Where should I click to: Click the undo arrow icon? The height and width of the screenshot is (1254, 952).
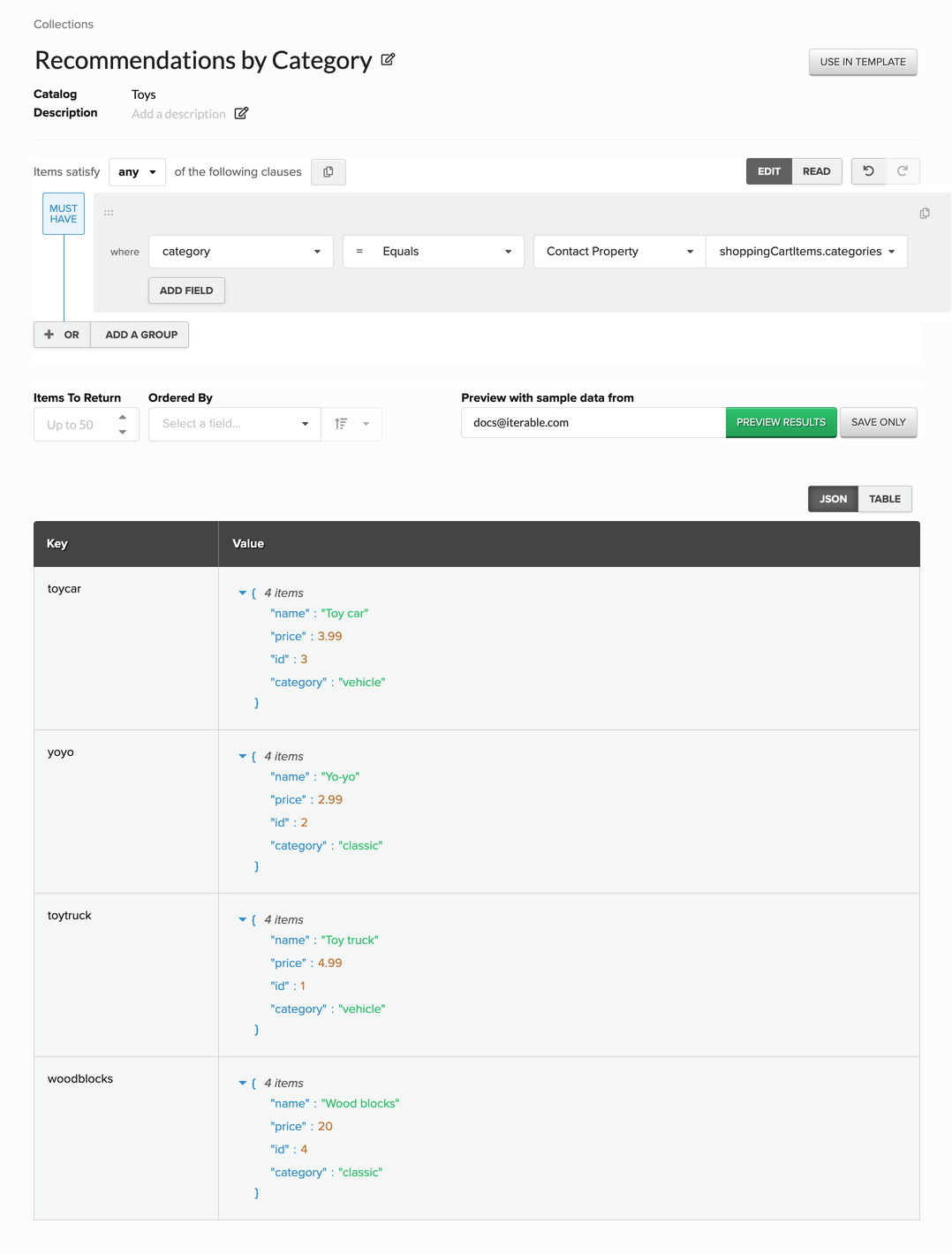coord(868,171)
